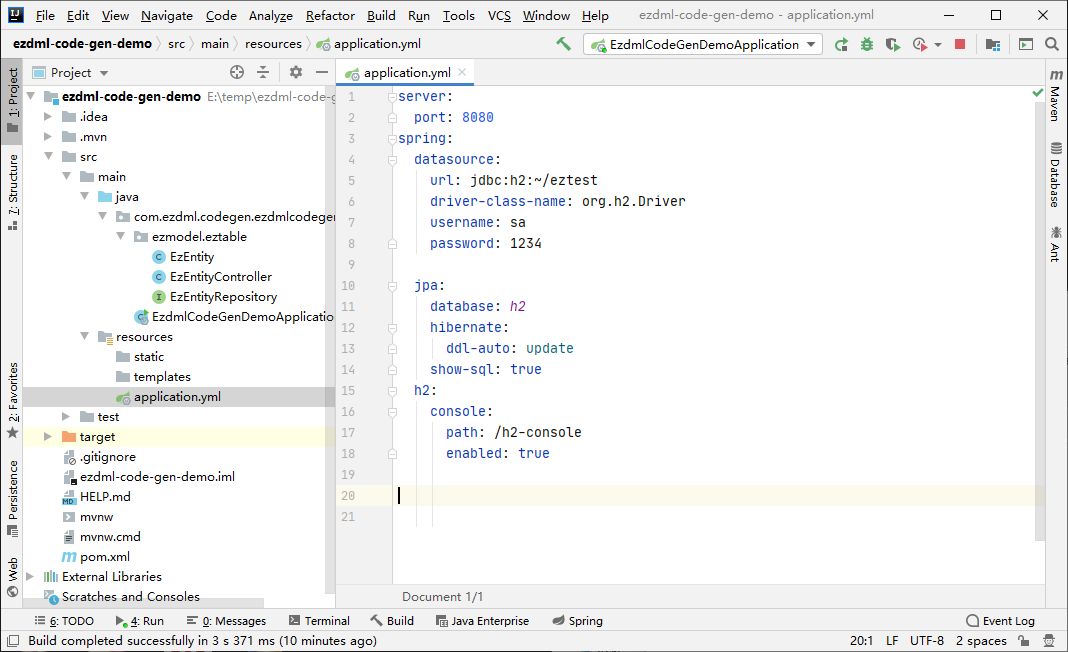Toggle the read-only lock icon in the status bar
The width and height of the screenshot is (1068, 652).
click(1023, 640)
